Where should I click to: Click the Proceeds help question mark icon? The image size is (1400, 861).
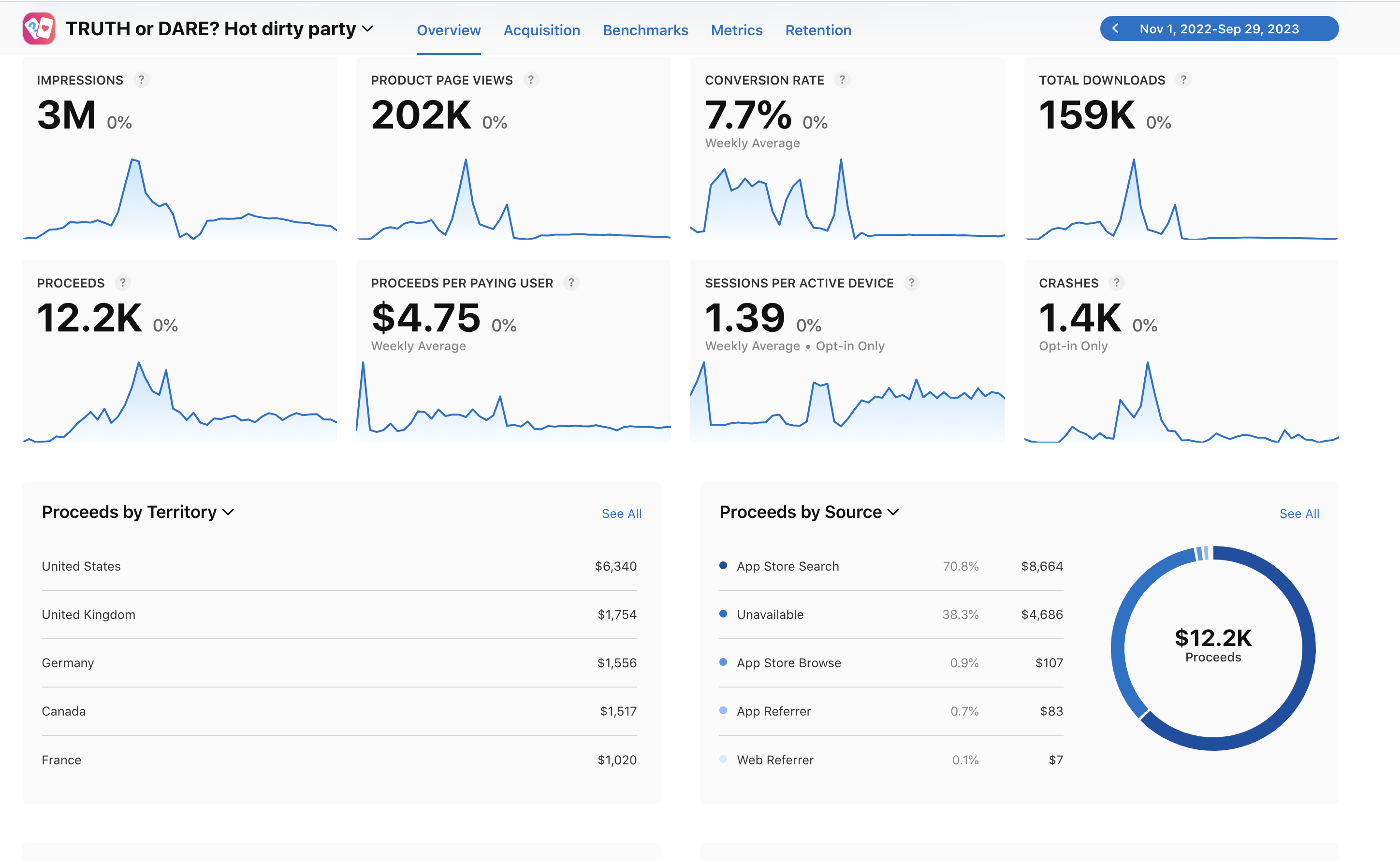coord(122,283)
